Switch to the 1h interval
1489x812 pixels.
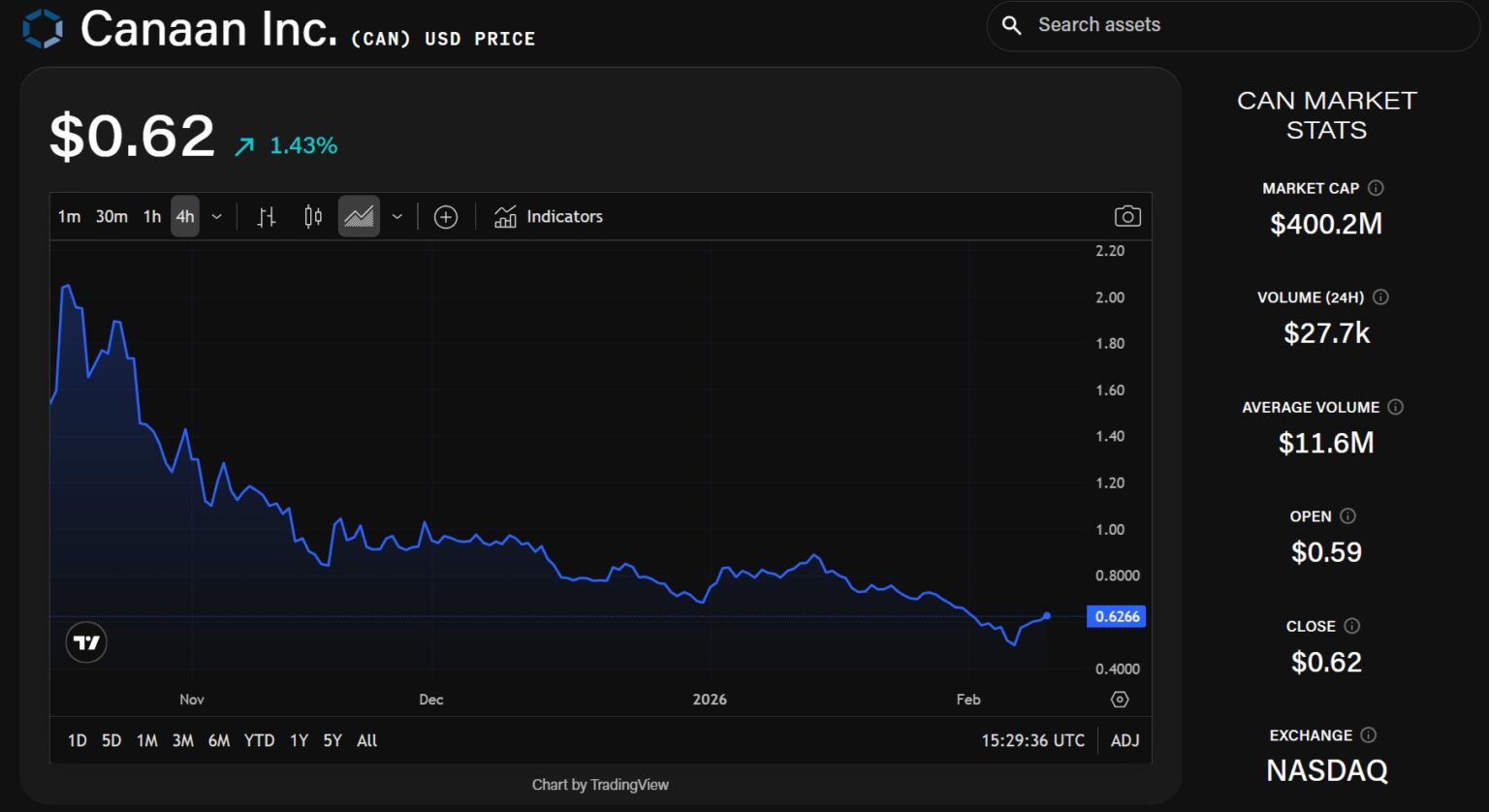click(152, 217)
